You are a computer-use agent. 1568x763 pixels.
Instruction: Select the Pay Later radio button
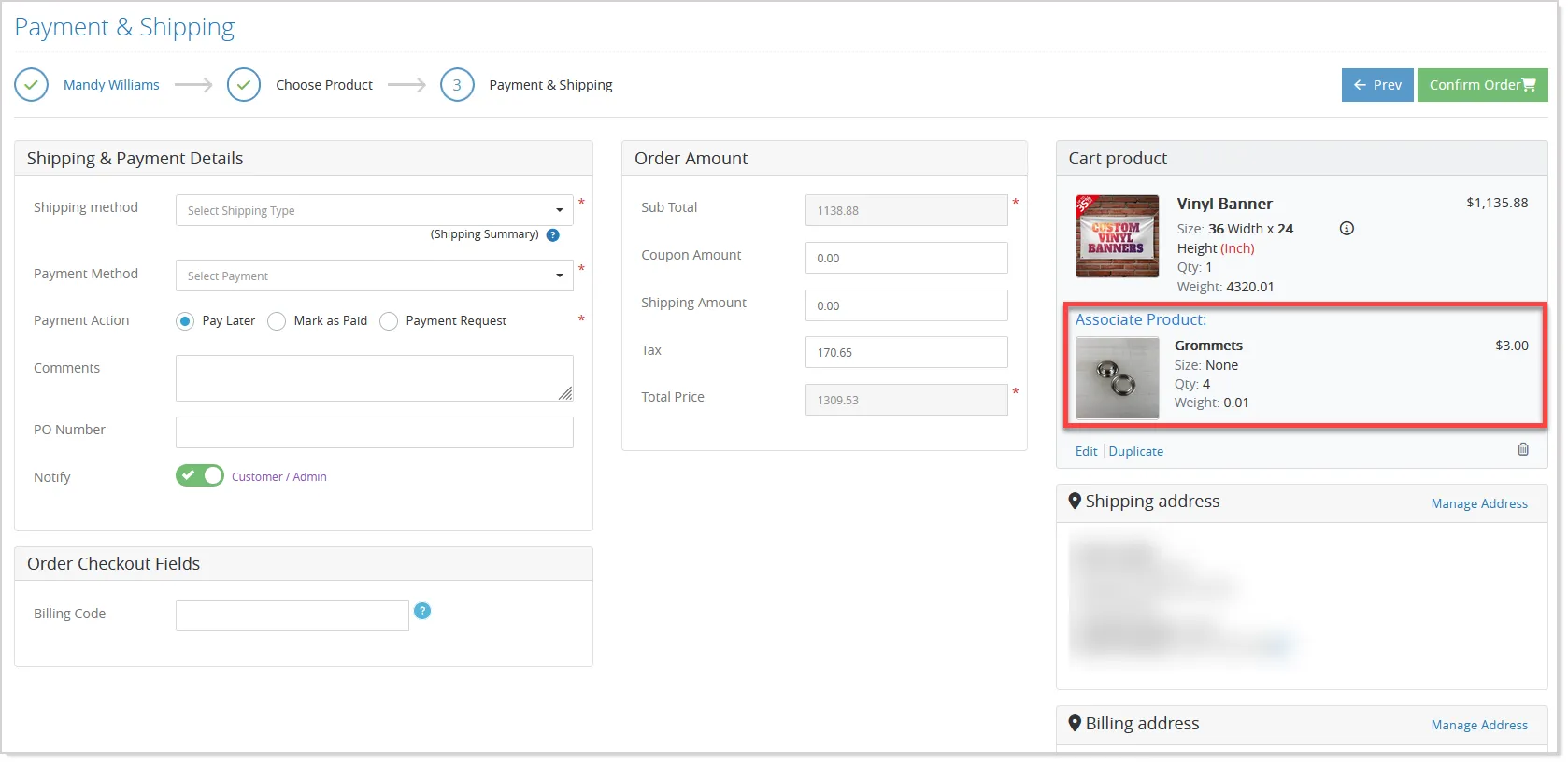pyautogui.click(x=185, y=321)
